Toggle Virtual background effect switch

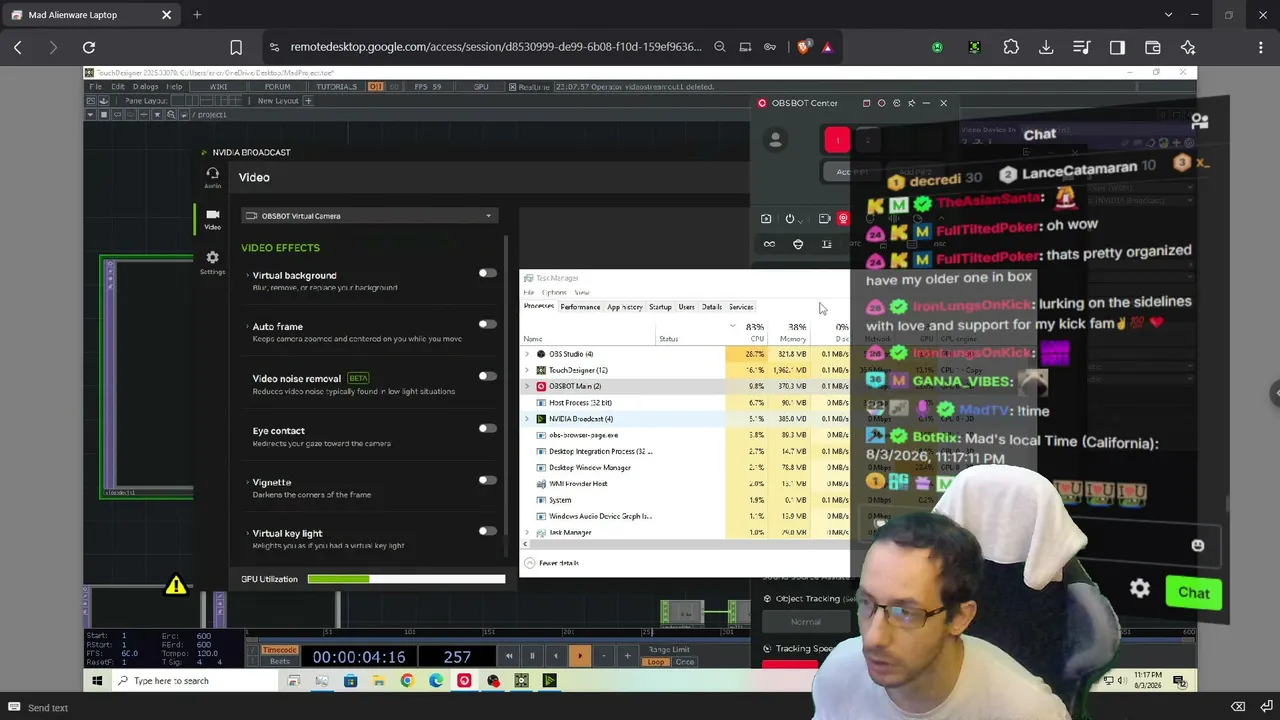tap(487, 273)
